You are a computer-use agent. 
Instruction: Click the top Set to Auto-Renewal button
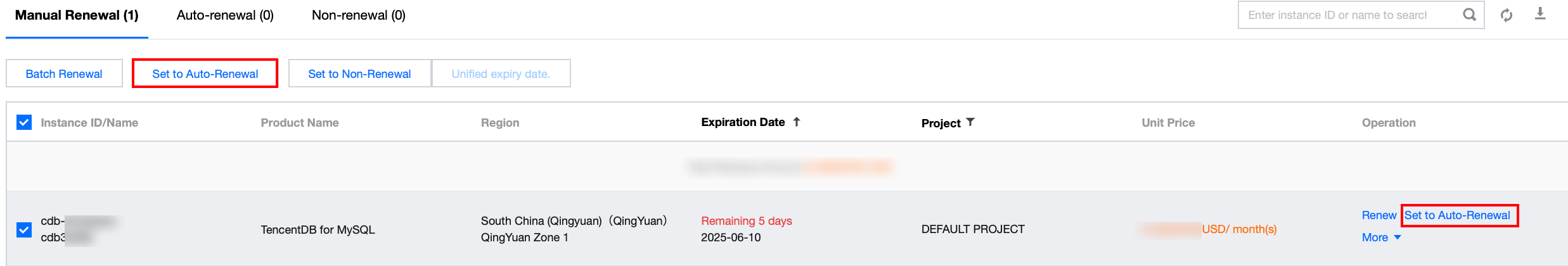205,73
